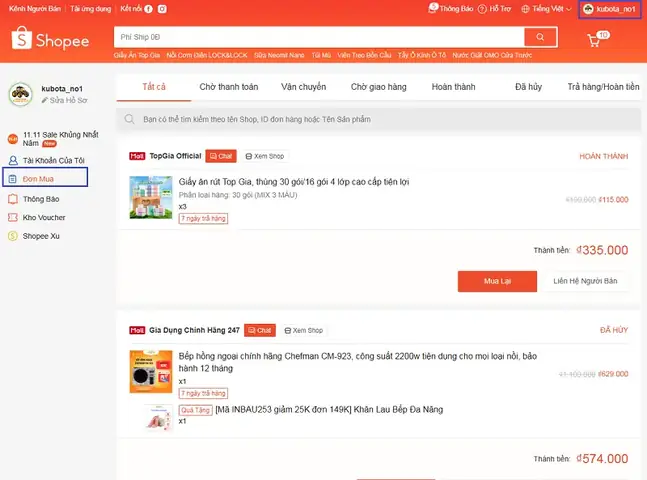
Task: Switch to the Đã hủy tab
Action: click(x=528, y=87)
